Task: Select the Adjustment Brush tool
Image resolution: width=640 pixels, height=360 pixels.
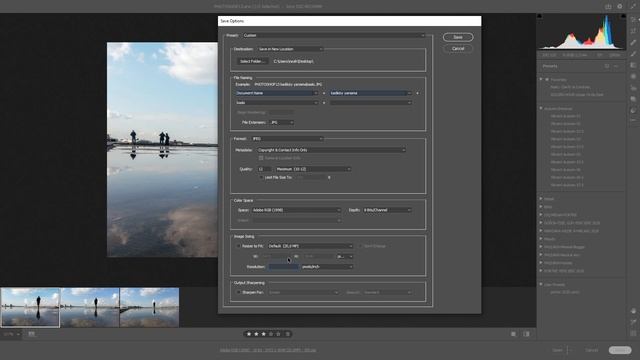Action: (633, 54)
